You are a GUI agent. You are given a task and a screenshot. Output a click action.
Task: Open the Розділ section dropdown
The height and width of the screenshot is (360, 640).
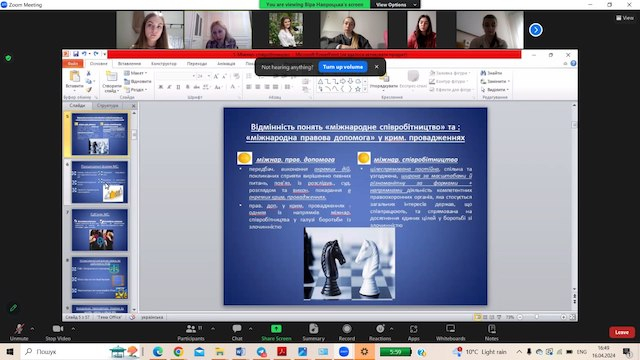click(135, 89)
